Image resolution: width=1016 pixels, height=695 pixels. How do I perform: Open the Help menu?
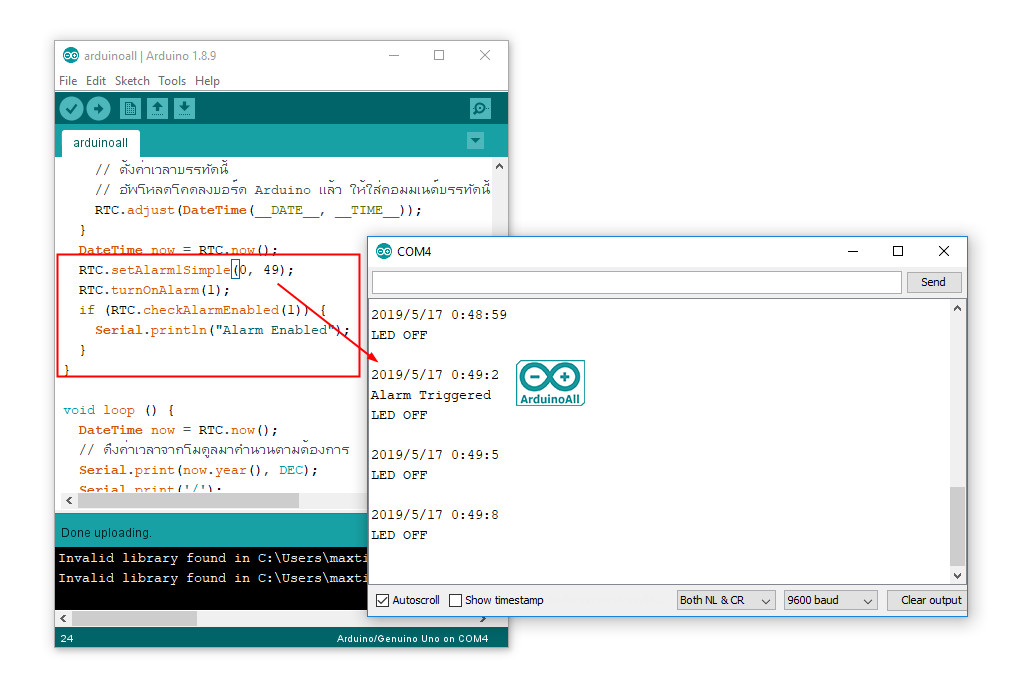207,81
